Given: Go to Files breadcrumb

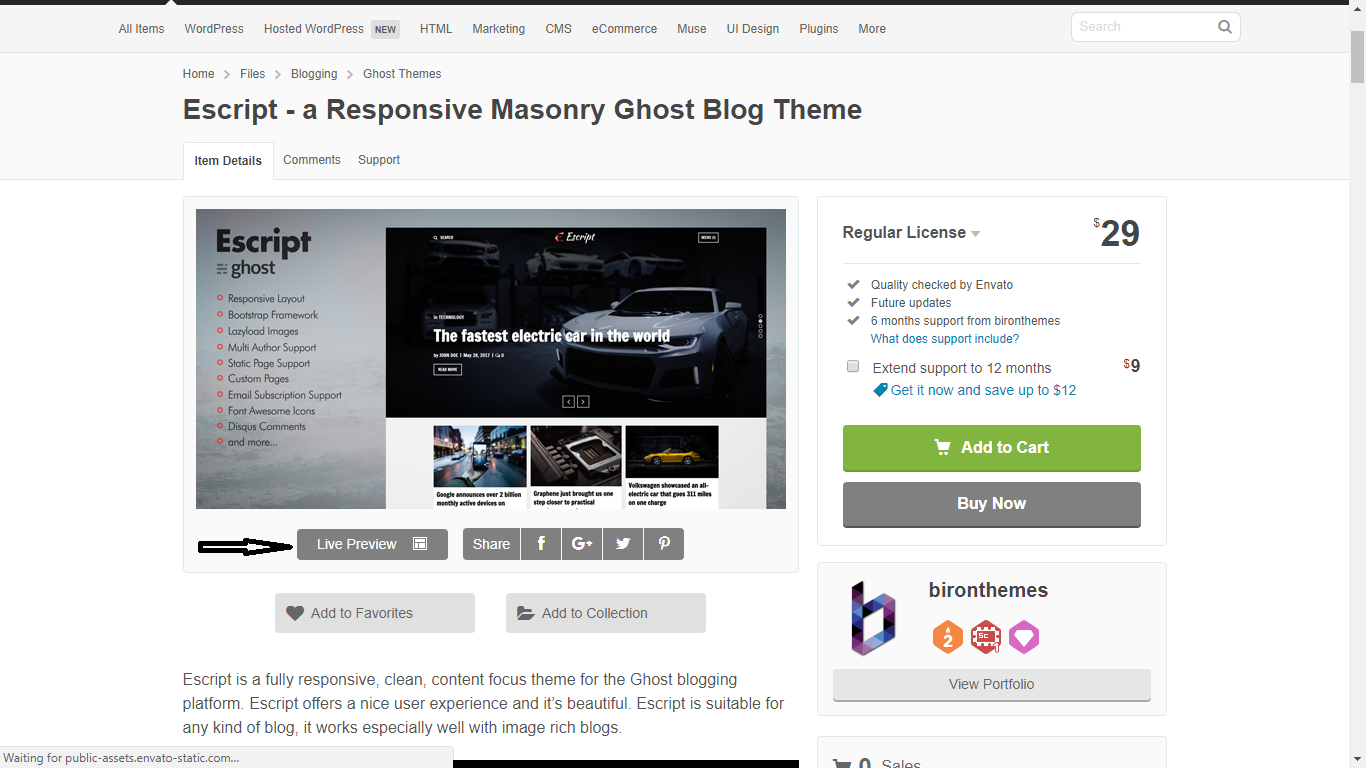Looking at the screenshot, I should click(253, 74).
